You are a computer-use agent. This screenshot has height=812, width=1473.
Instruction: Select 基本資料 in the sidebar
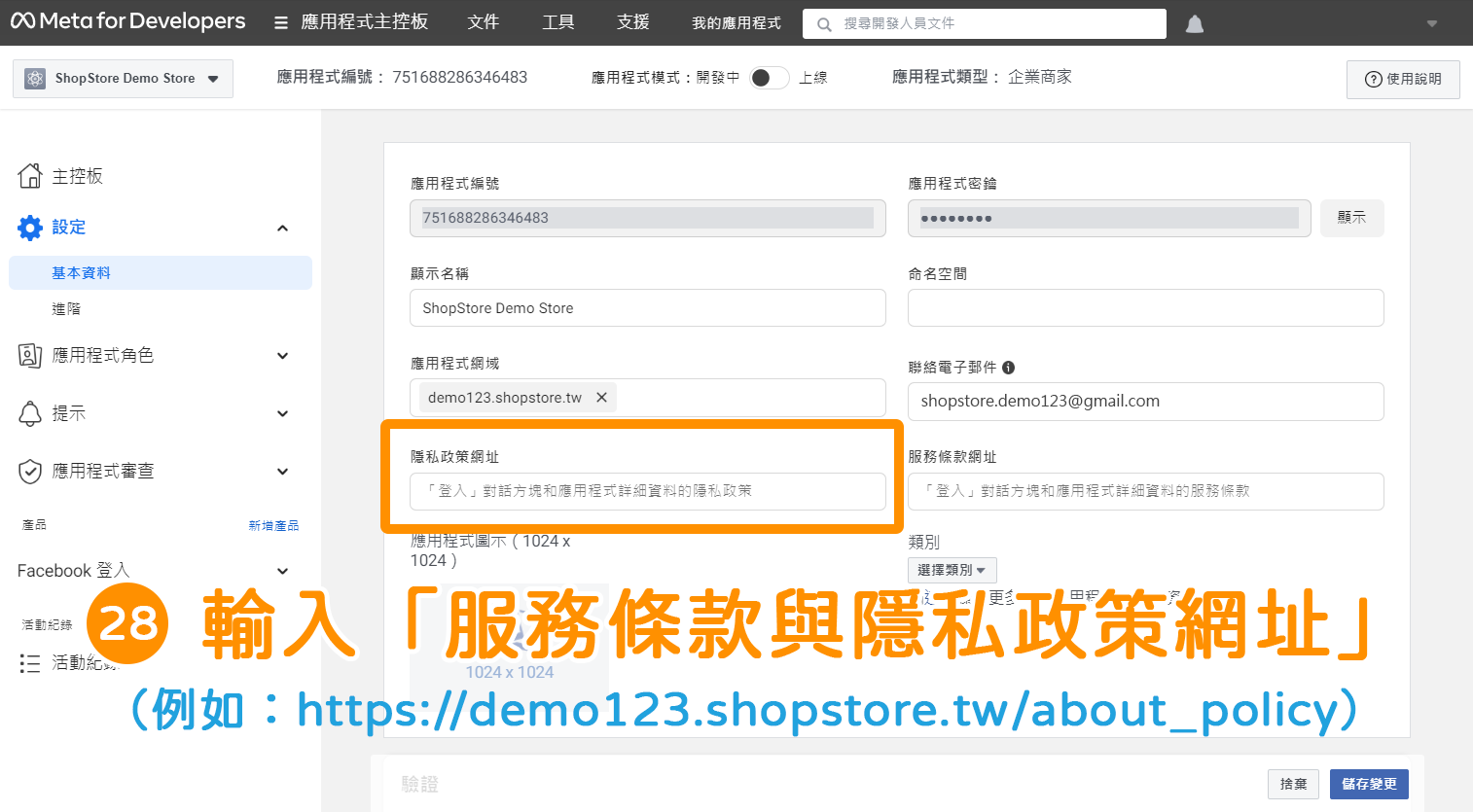[161, 273]
